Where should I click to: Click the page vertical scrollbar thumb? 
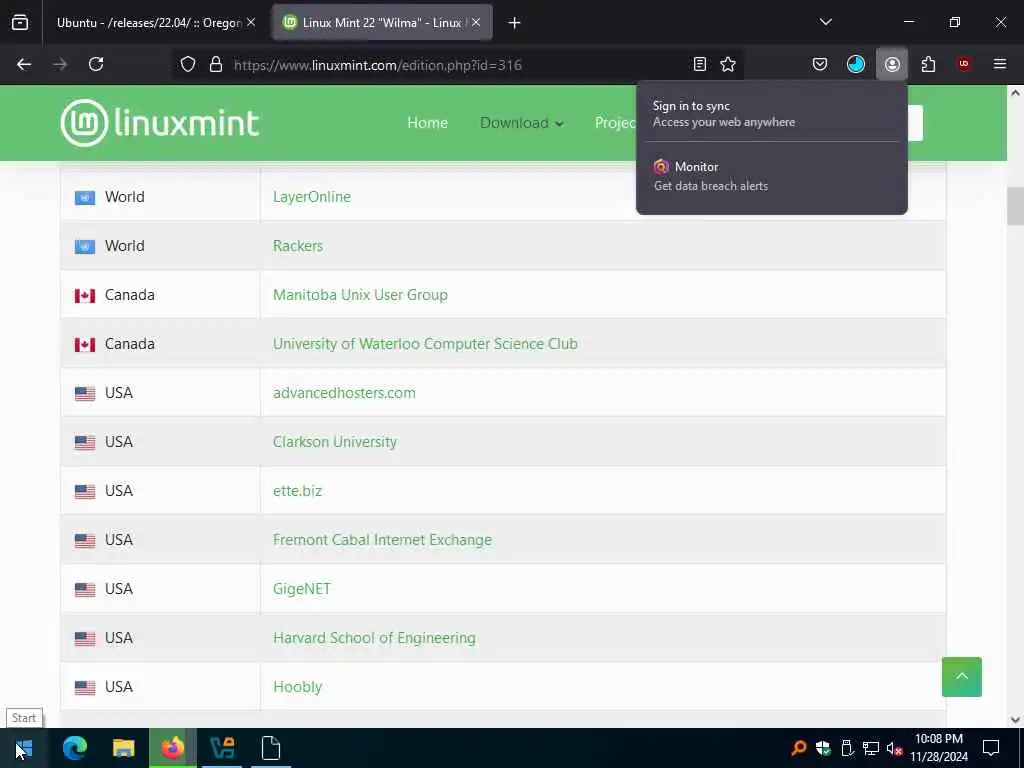click(x=1015, y=206)
